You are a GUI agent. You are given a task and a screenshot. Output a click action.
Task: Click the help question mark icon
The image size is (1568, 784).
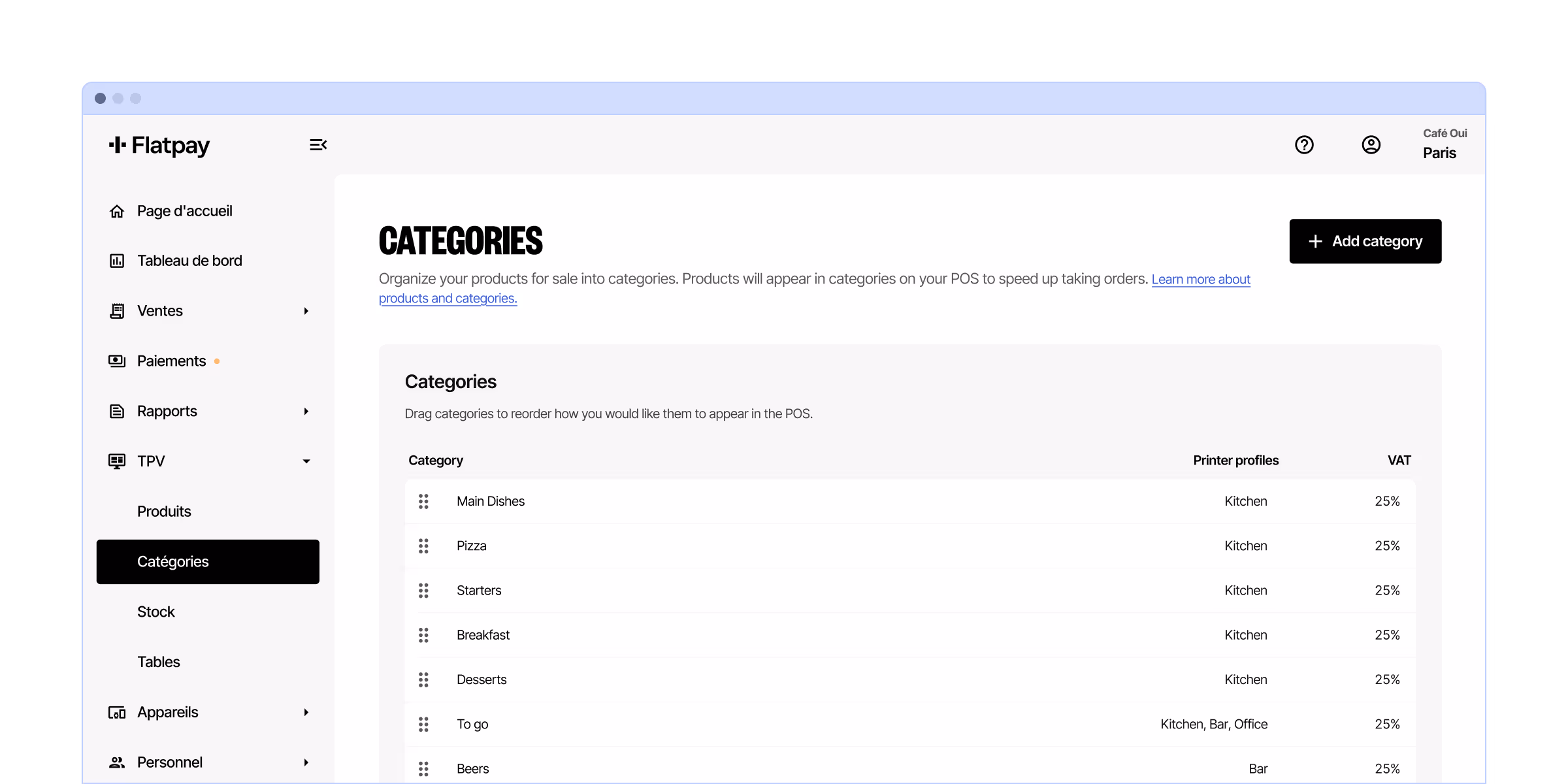(x=1304, y=144)
